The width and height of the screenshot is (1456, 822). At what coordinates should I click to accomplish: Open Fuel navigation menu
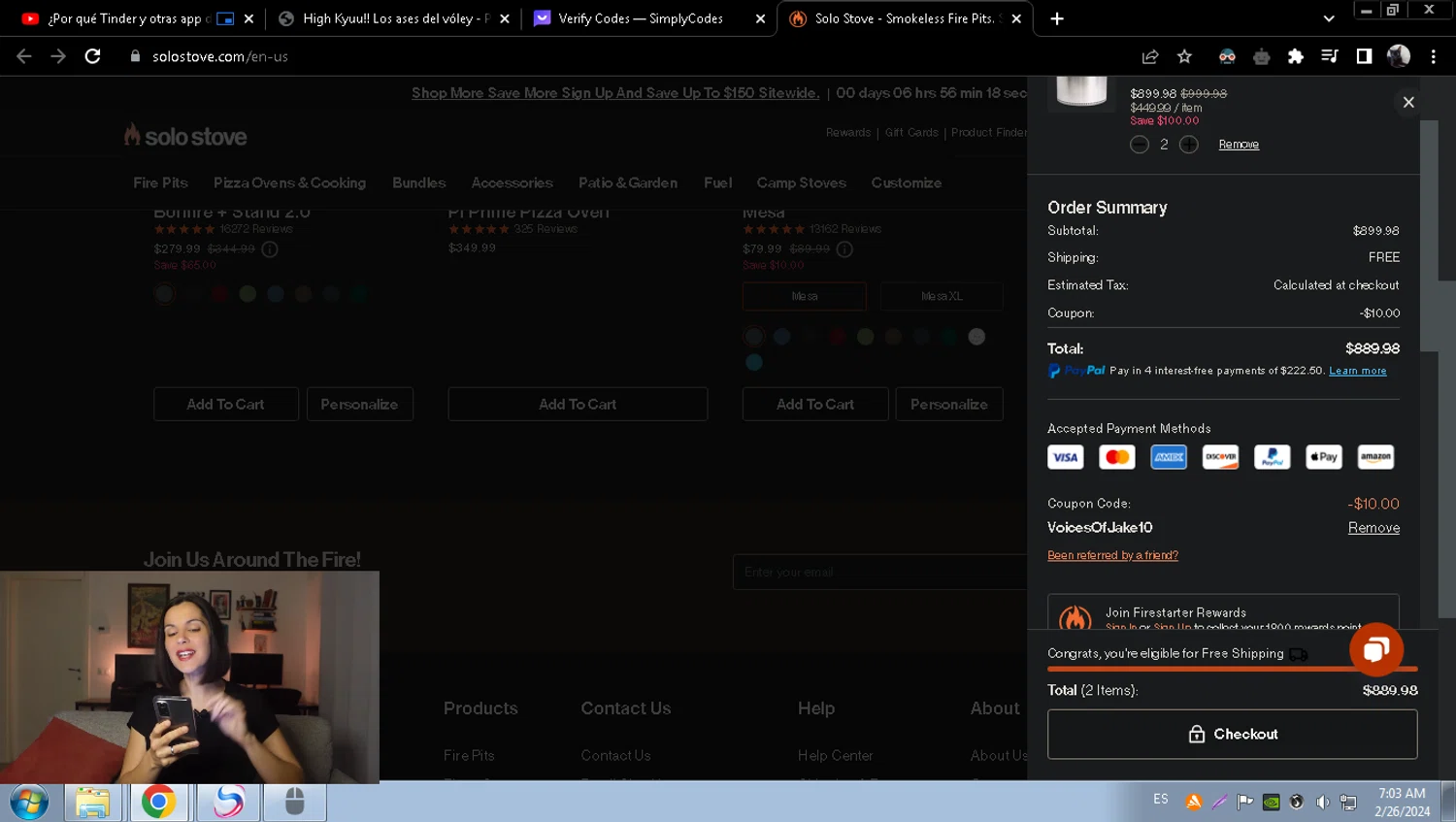point(718,182)
